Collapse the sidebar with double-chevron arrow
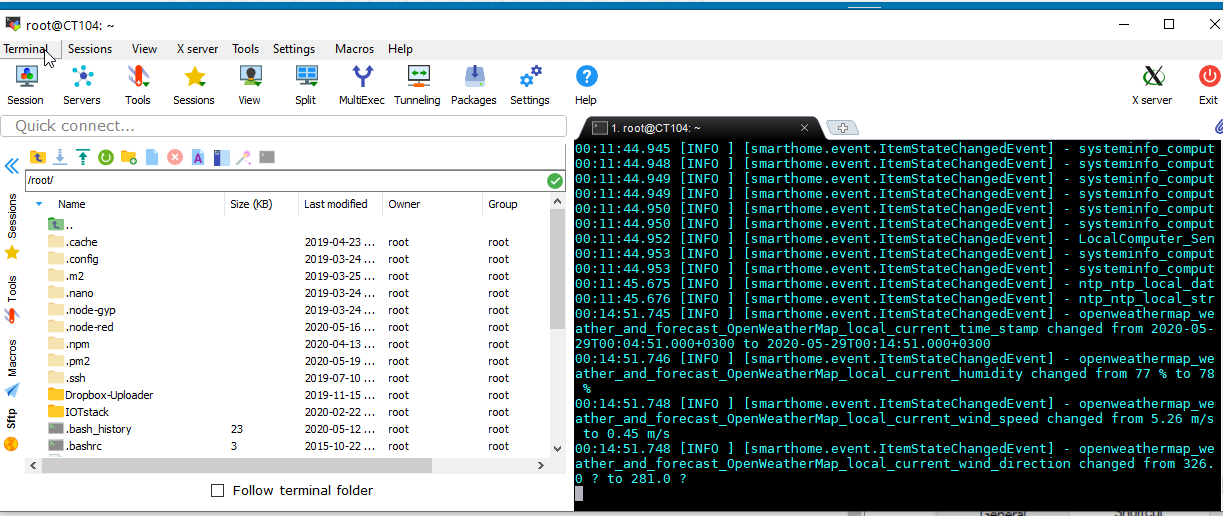The width and height of the screenshot is (1223, 516). 12,166
